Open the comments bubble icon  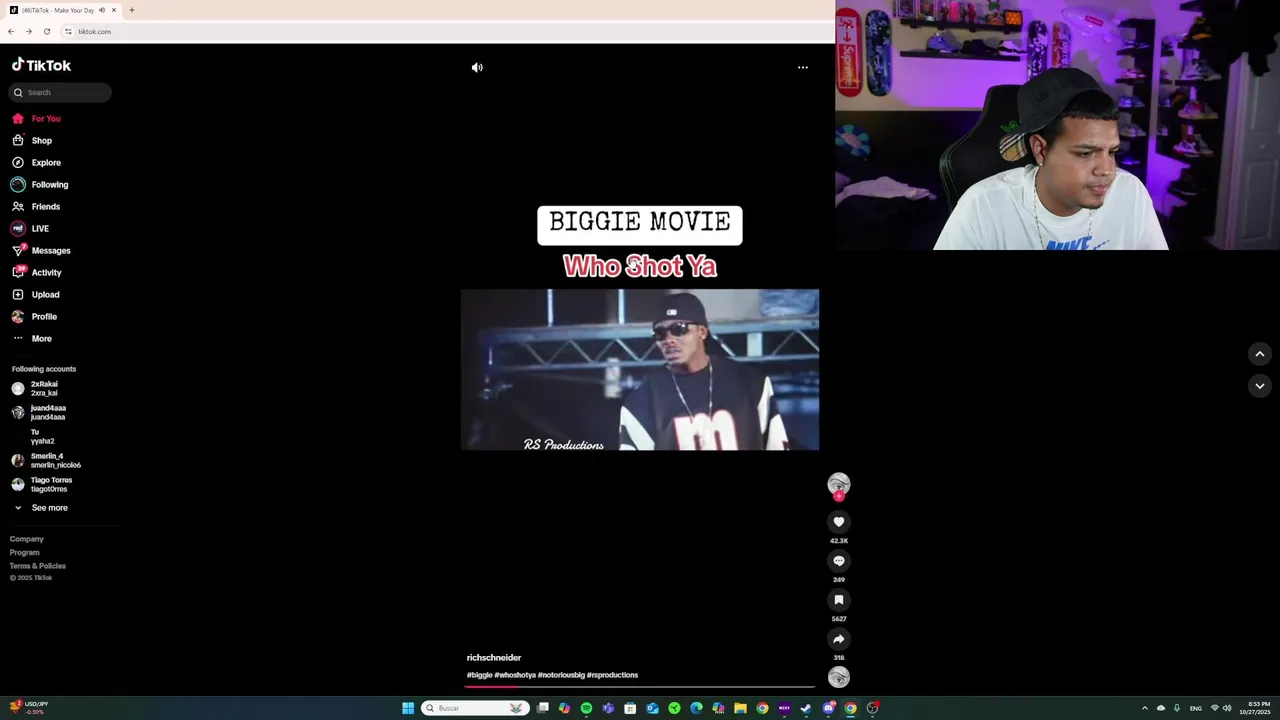click(x=839, y=560)
